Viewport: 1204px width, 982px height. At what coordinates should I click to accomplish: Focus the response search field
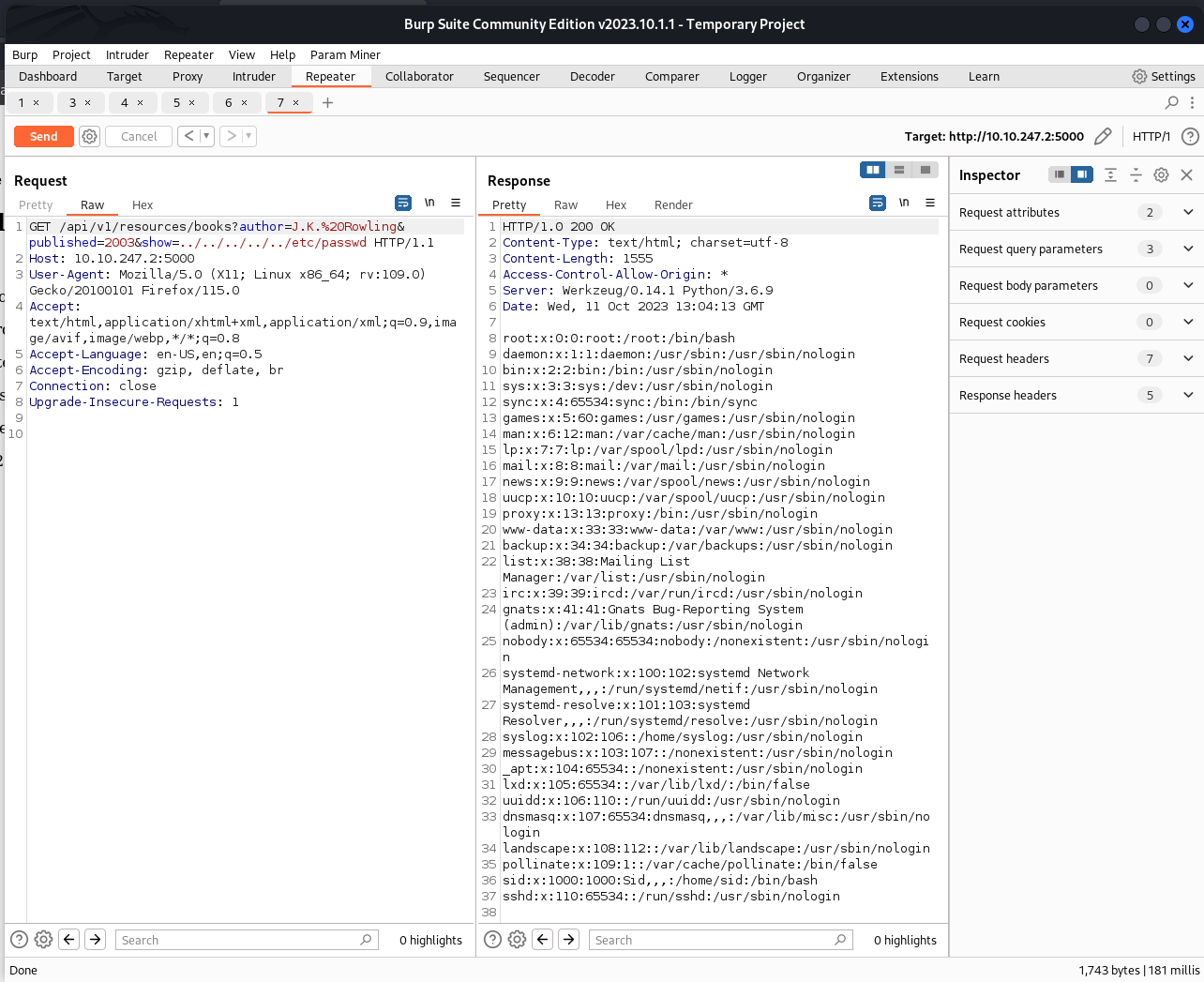720,939
